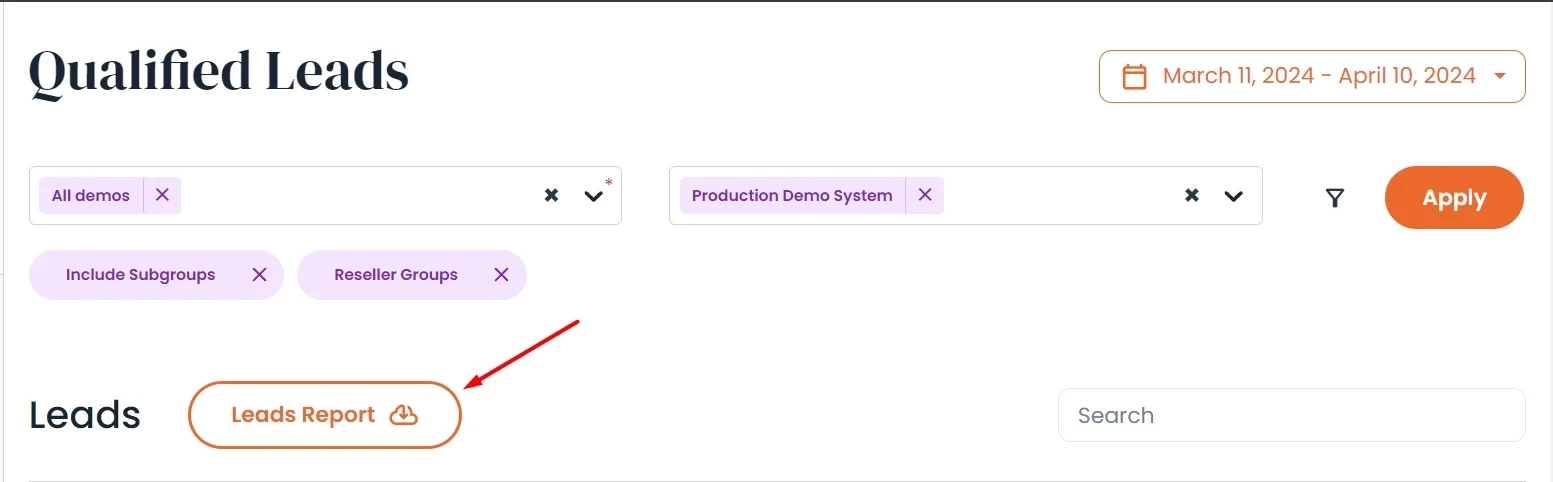Viewport: 1553px width, 482px height.
Task: Open date range dropdown caret
Action: tap(1499, 77)
